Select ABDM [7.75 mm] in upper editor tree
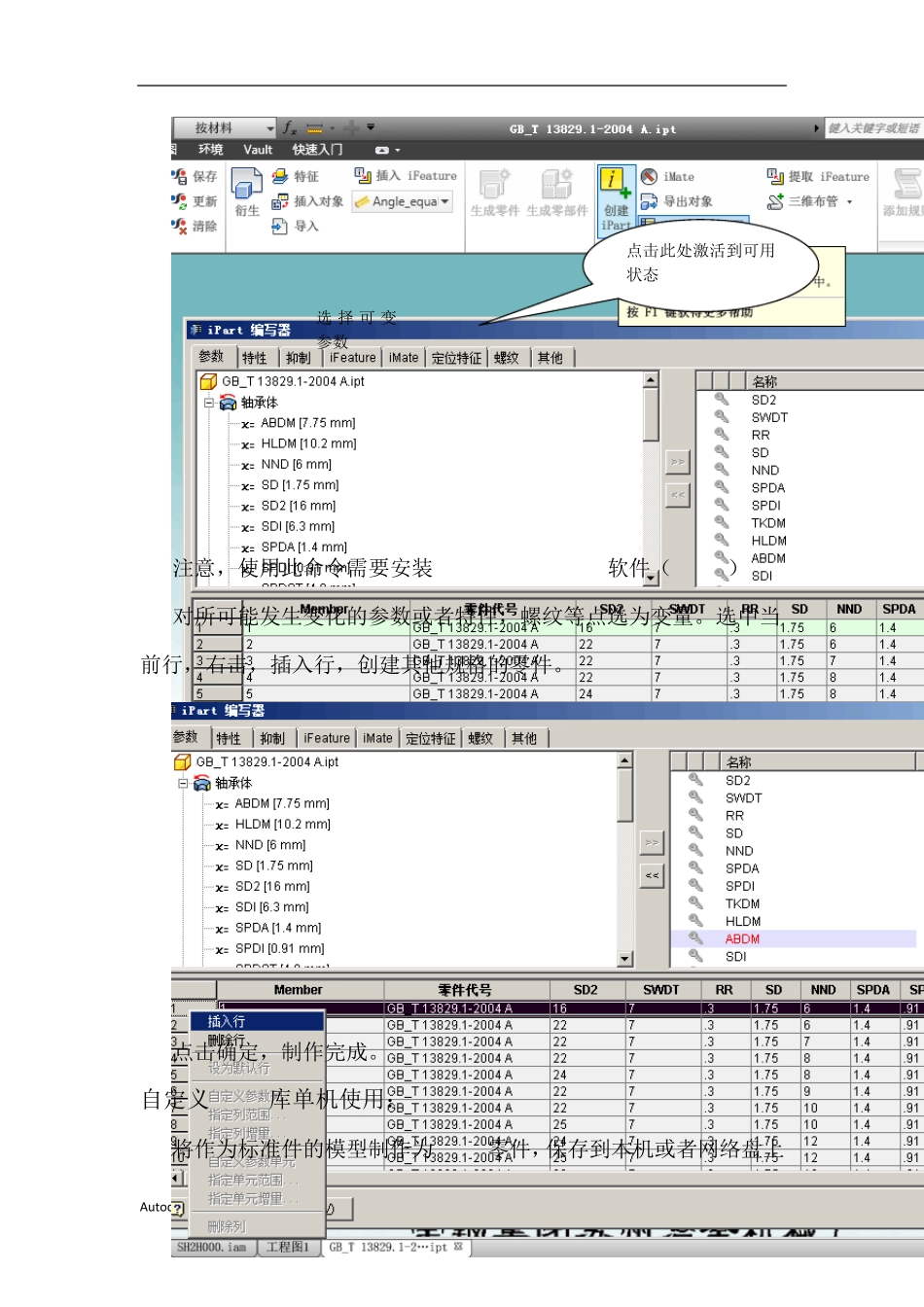 click(308, 423)
